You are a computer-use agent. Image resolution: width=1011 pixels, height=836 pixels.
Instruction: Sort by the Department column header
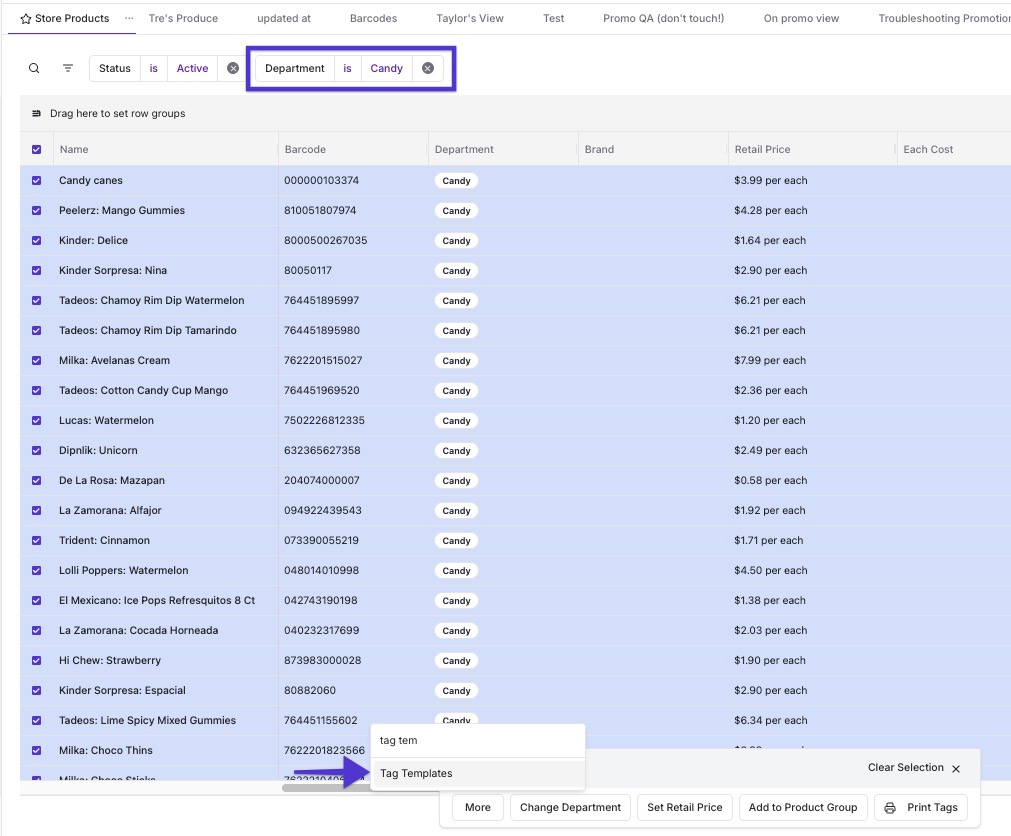coord(464,150)
